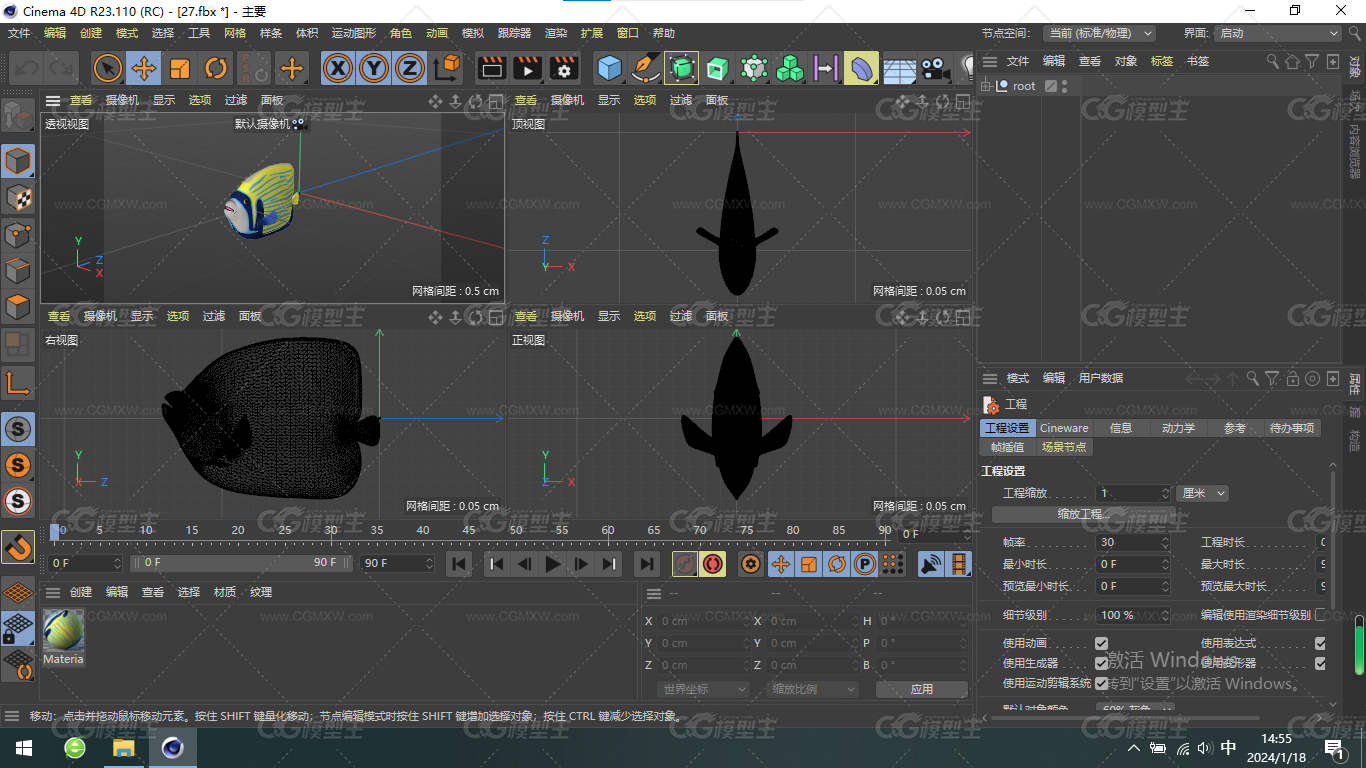Render the active view with the clapperboard icon

(x=491, y=68)
